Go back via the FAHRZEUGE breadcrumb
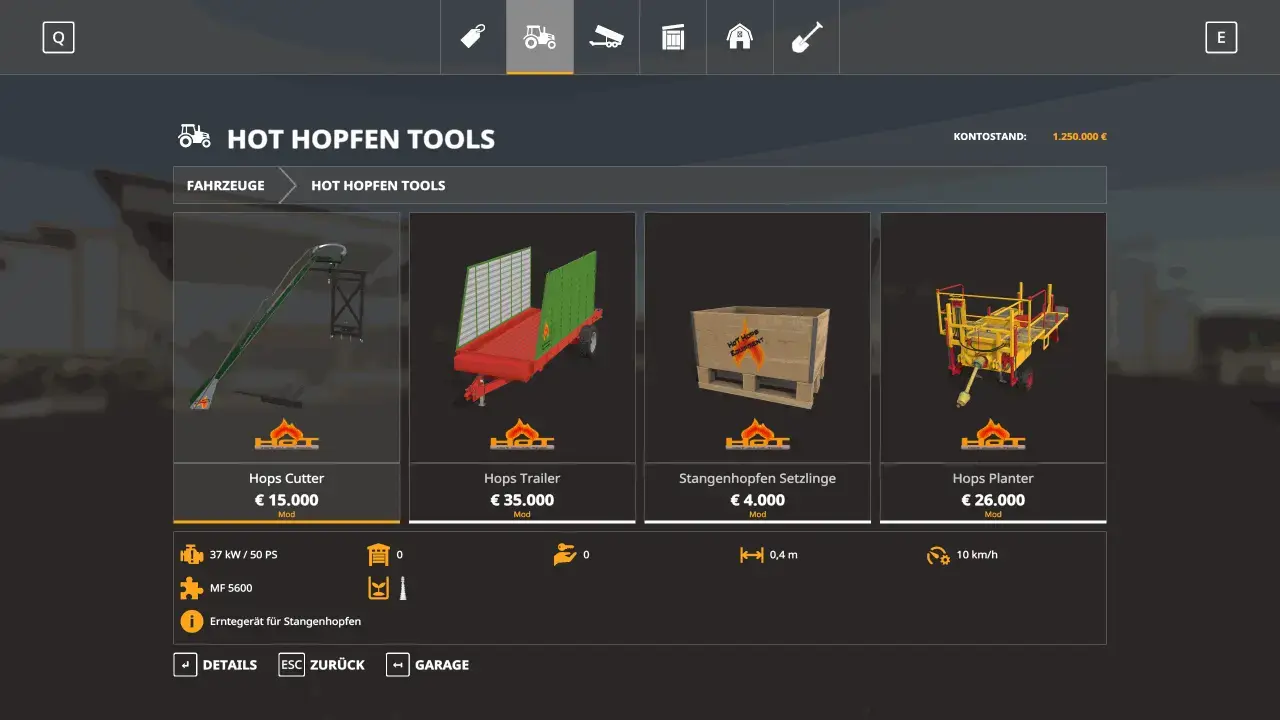 (x=225, y=185)
